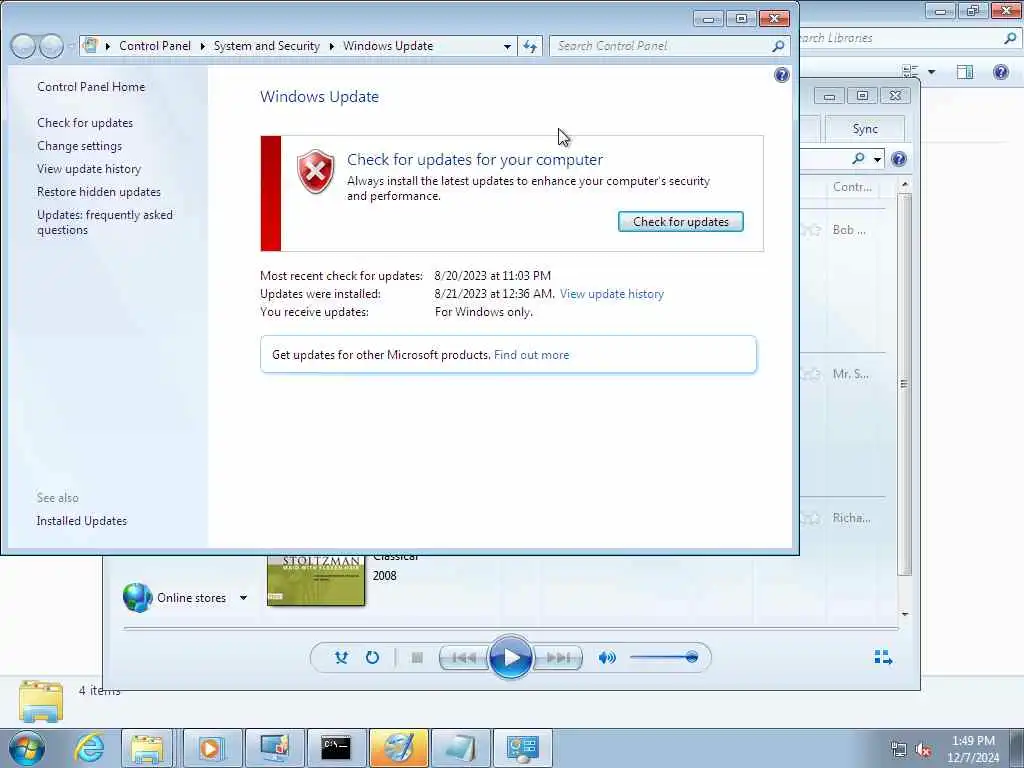Switch Media Player to Now Playing view
Screen dimensions: 1024x768
click(883, 657)
